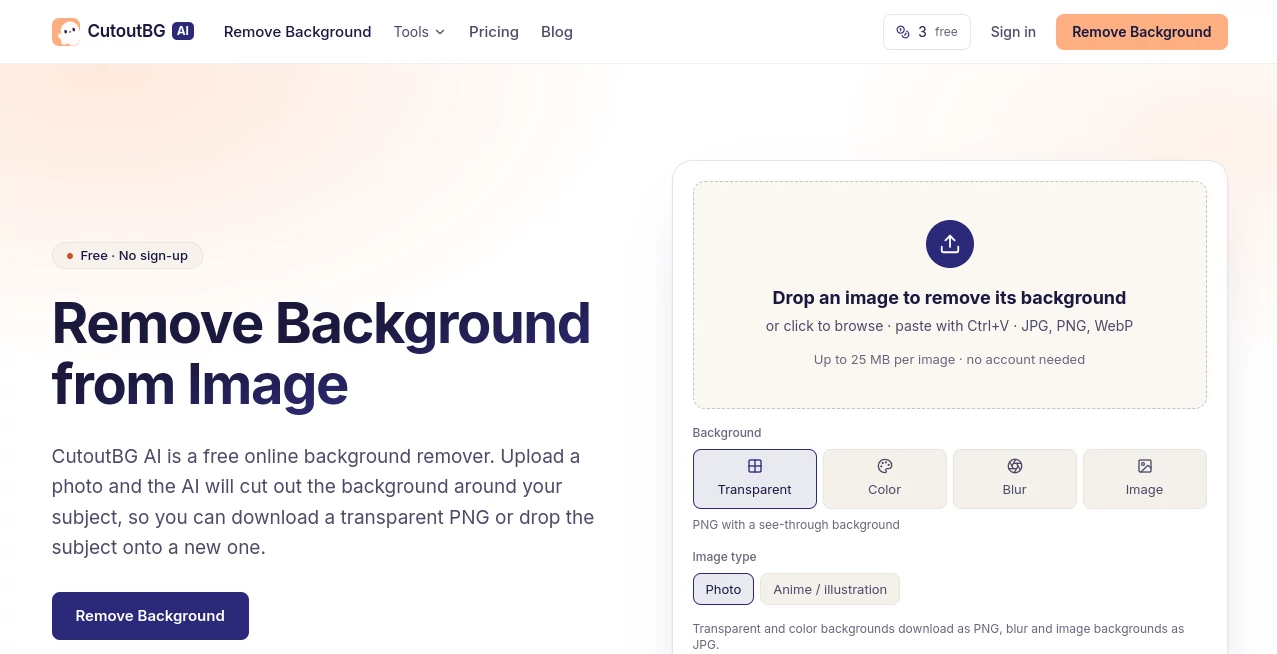Open the 3 free credits counter

[927, 32]
